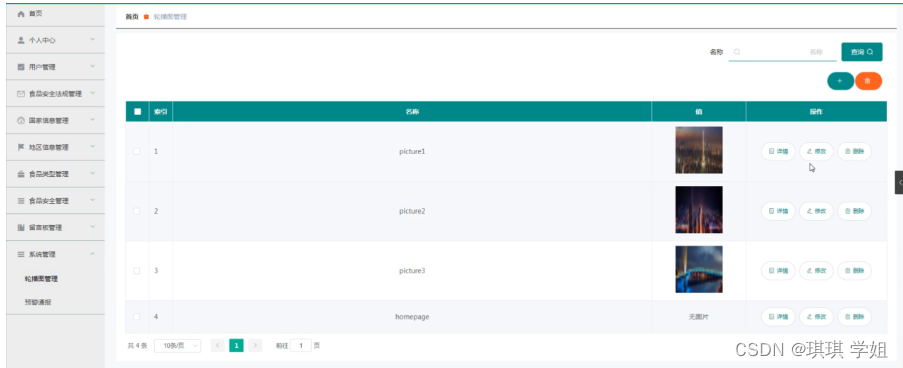
Task: Toggle the select-all checkbox in table header
Action: 137,112
